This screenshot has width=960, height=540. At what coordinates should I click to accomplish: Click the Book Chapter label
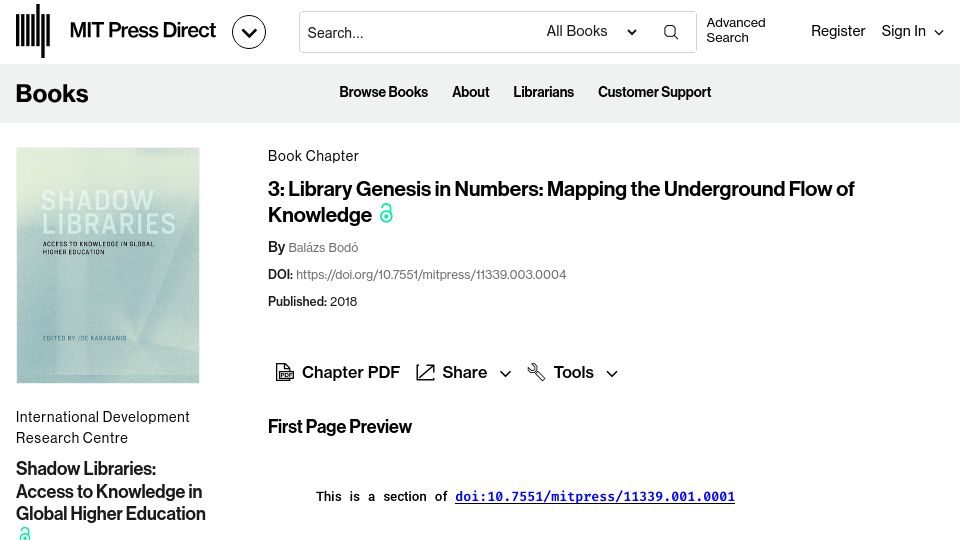click(313, 156)
